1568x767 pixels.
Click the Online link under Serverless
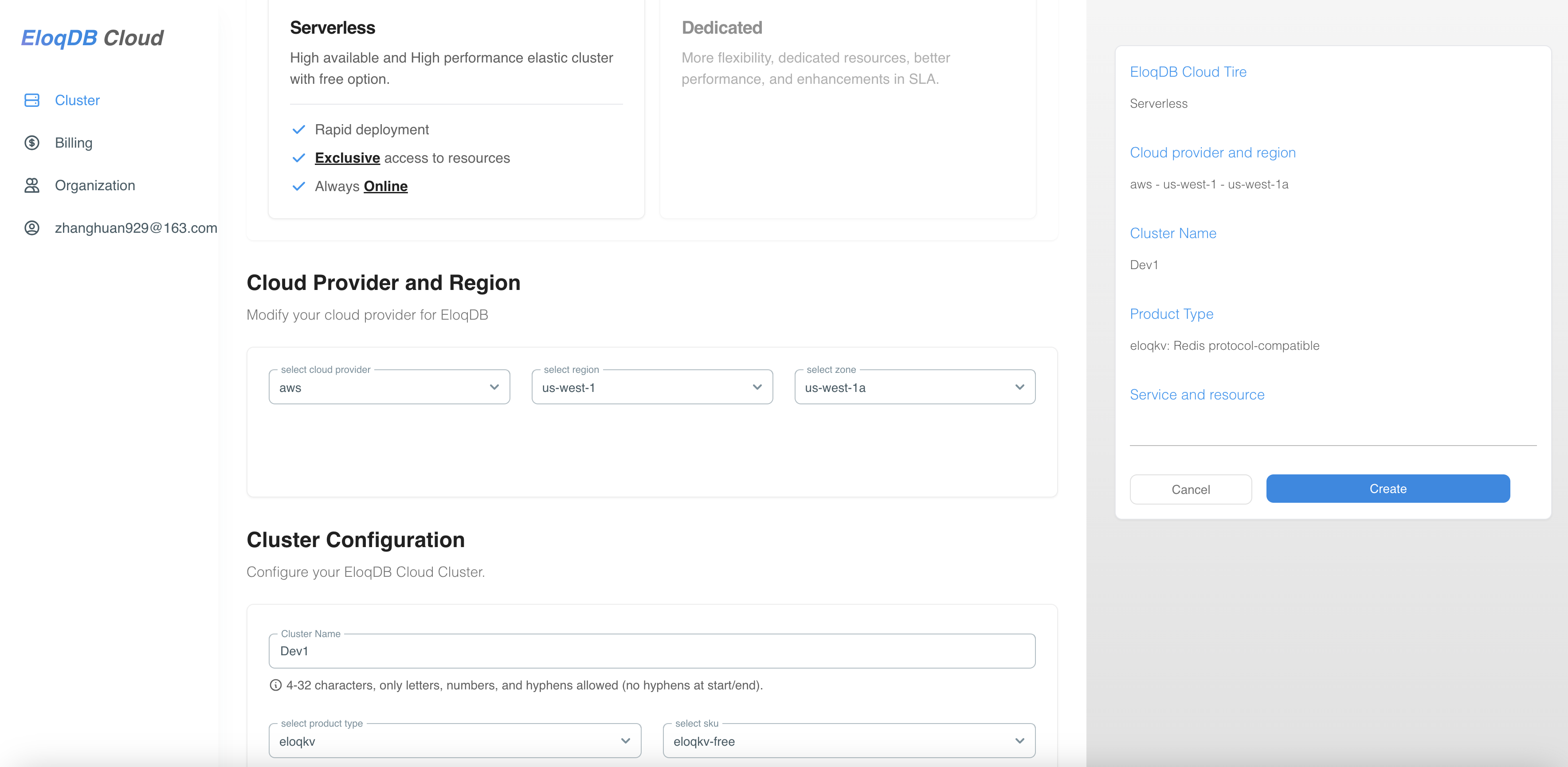pos(386,186)
